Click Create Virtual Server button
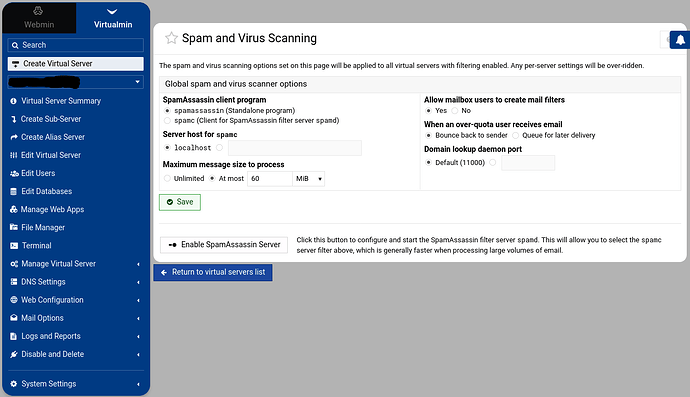690x397 pixels. pos(76,64)
